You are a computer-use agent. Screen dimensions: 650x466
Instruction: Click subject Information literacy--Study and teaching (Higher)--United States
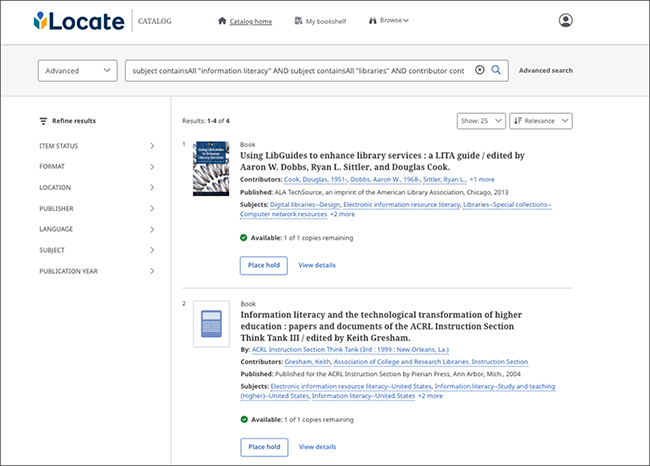[x=495, y=386]
